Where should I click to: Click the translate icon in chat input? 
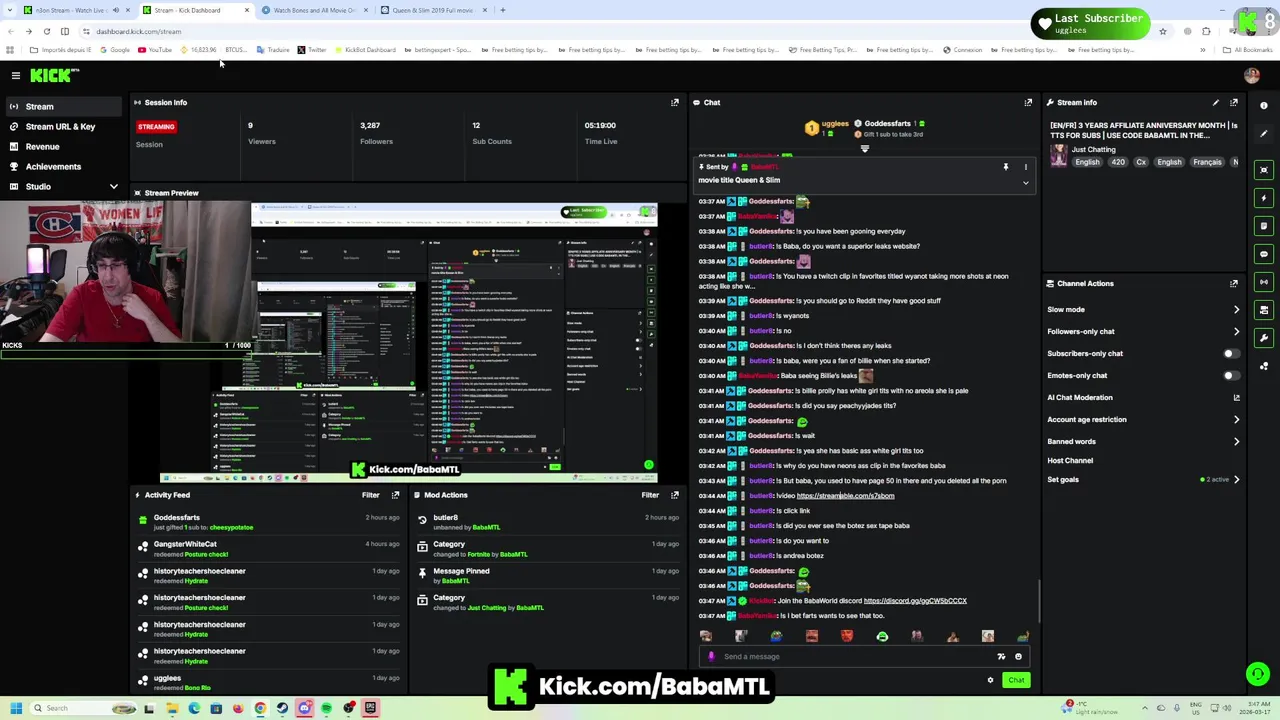coord(1001,657)
